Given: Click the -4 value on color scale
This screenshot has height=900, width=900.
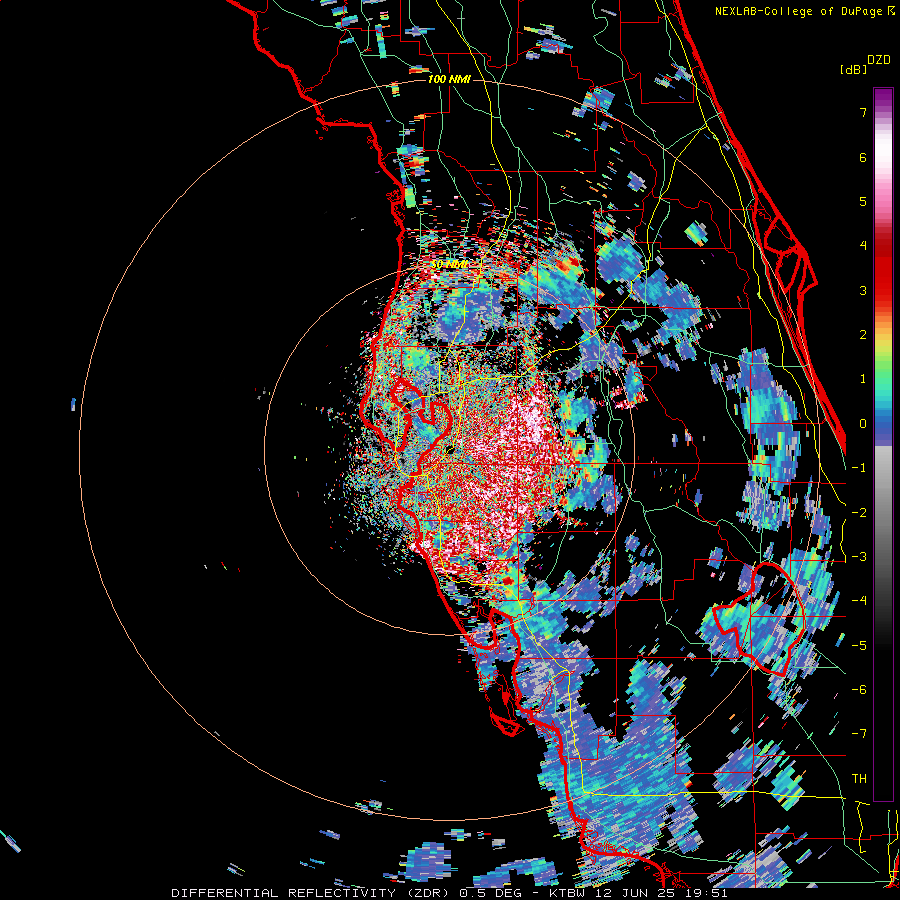Looking at the screenshot, I should pos(859,601).
